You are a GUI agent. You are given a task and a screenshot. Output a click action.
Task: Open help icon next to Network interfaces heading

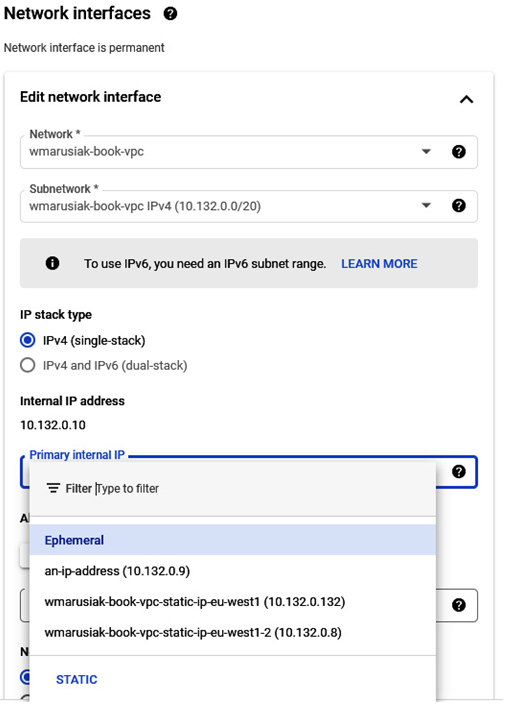tap(170, 14)
